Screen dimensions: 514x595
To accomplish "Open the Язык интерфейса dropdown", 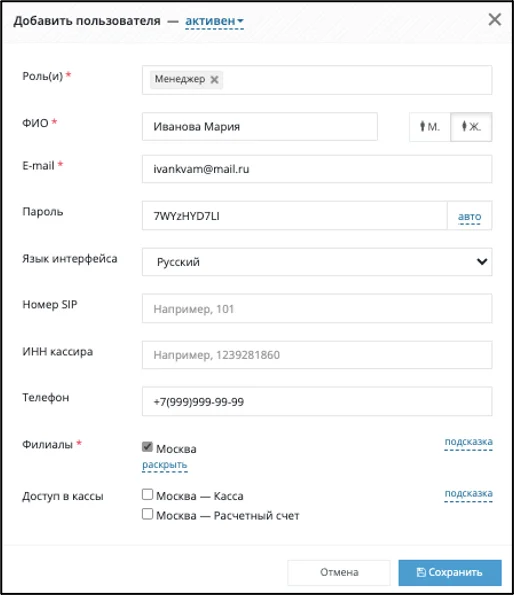I will (x=317, y=262).
